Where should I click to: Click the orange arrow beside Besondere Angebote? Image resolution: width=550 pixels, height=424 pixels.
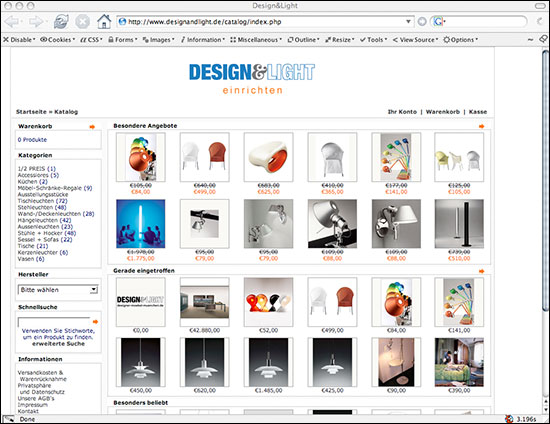click(x=481, y=126)
